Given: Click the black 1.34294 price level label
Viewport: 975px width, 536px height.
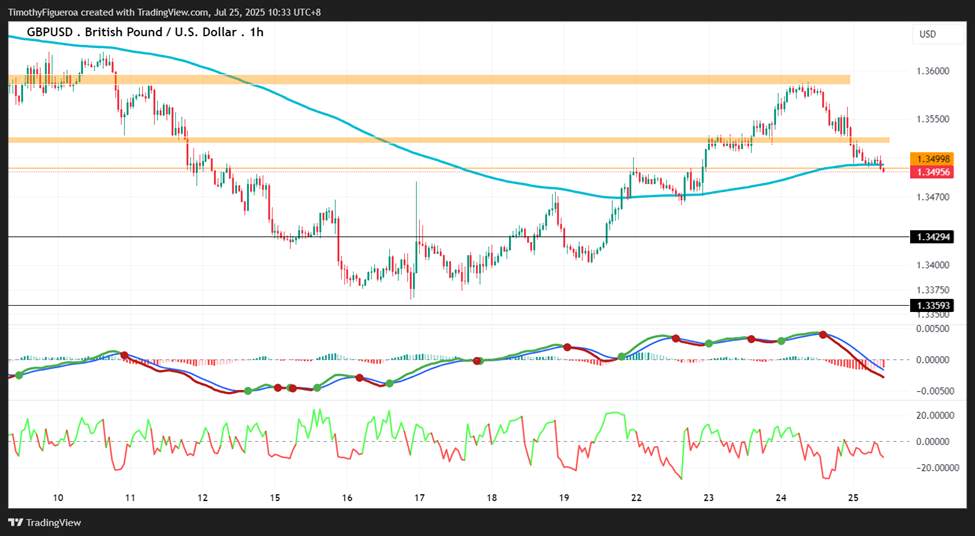Looking at the screenshot, I should click(933, 237).
